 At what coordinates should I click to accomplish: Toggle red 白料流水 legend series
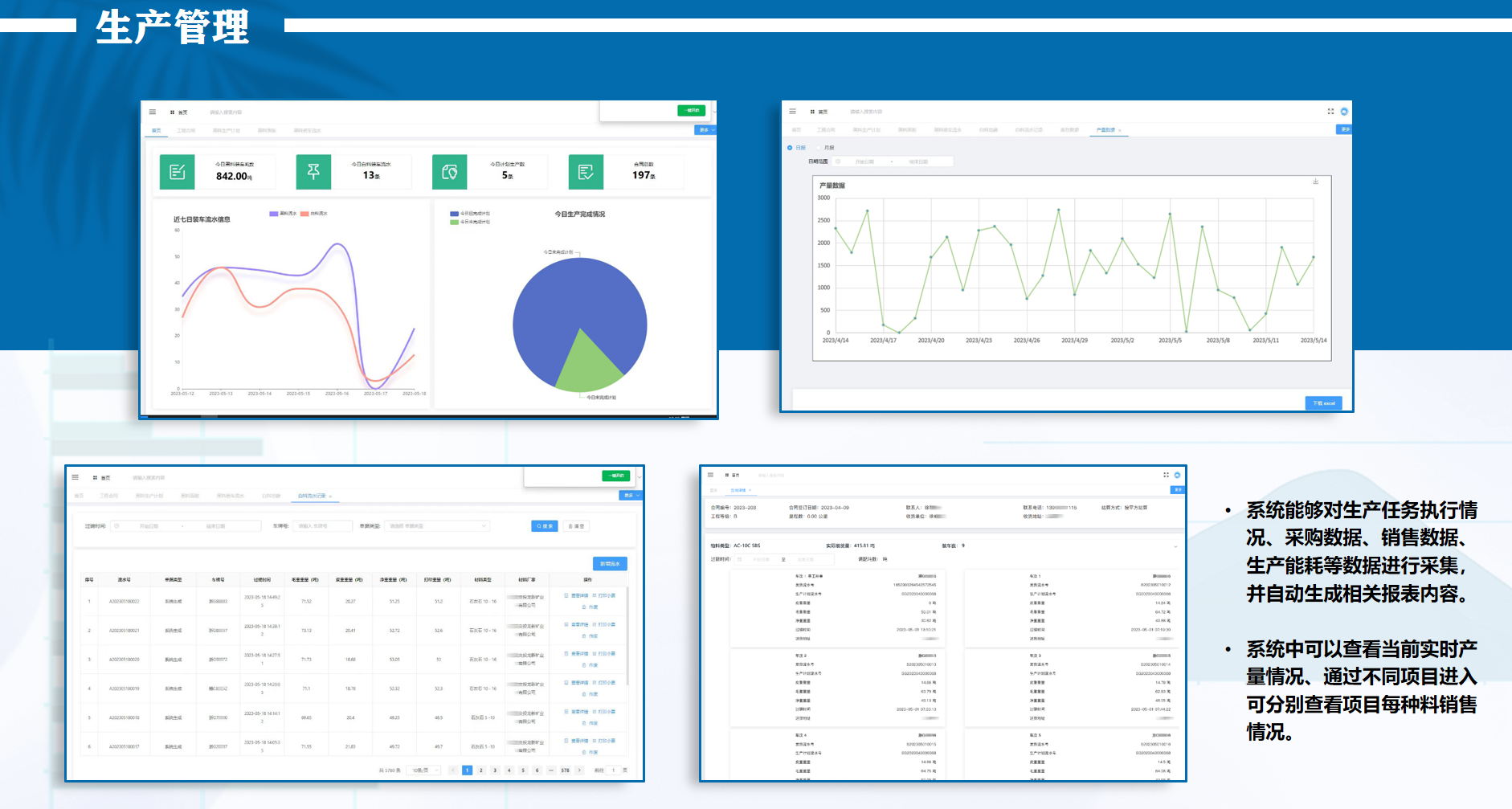314,214
